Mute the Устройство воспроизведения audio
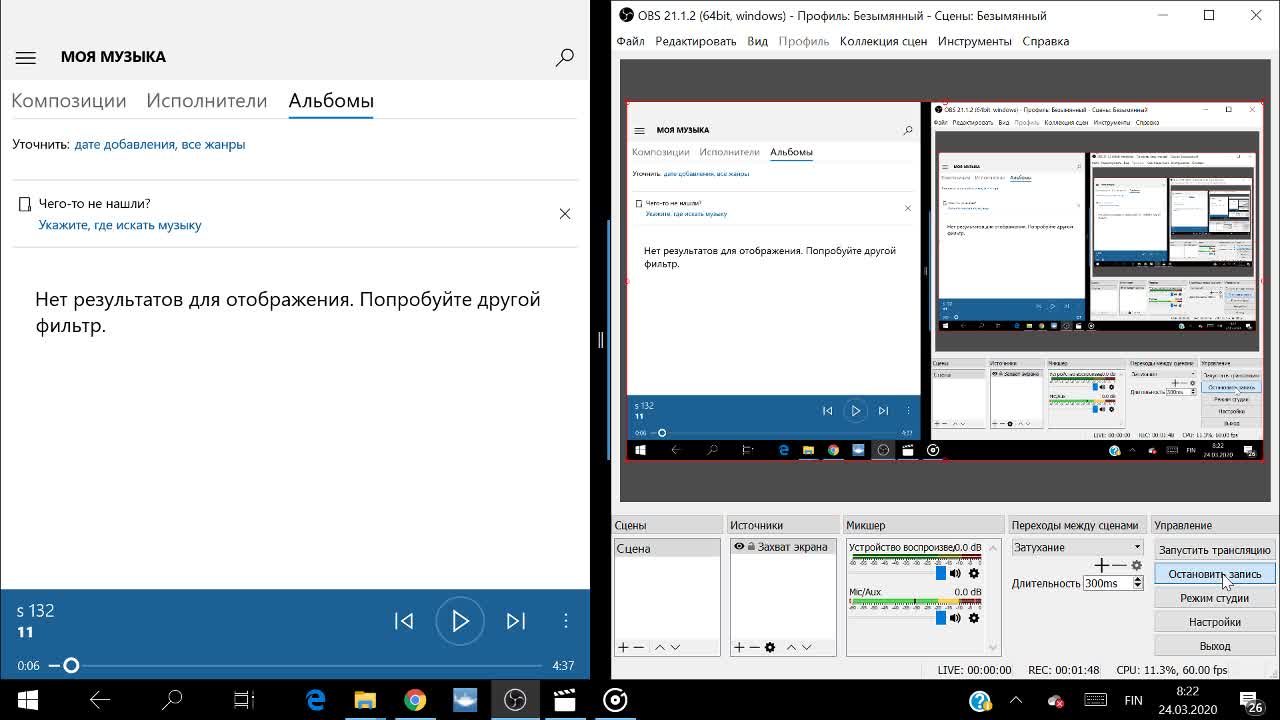This screenshot has height=720, width=1280. (955, 573)
